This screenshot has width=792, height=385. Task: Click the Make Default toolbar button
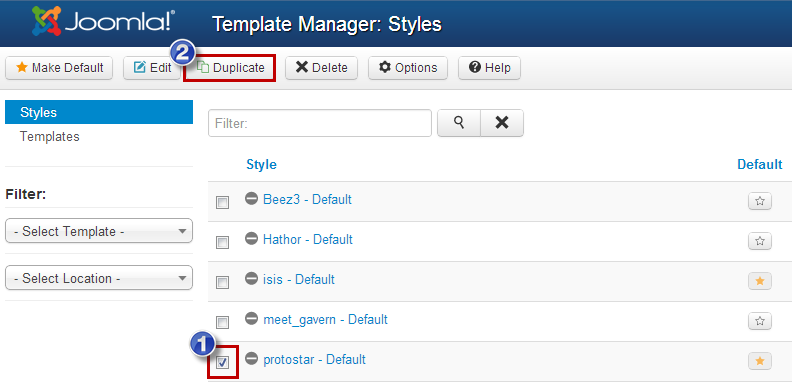click(x=60, y=67)
